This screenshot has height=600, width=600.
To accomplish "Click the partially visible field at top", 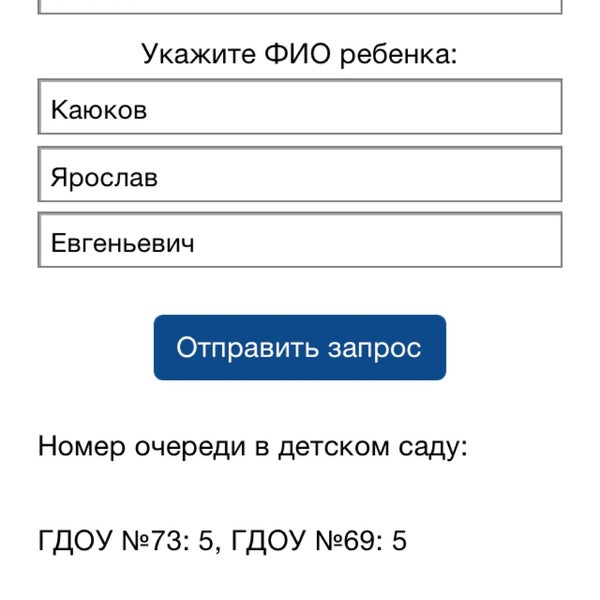I will click(300, 5).
